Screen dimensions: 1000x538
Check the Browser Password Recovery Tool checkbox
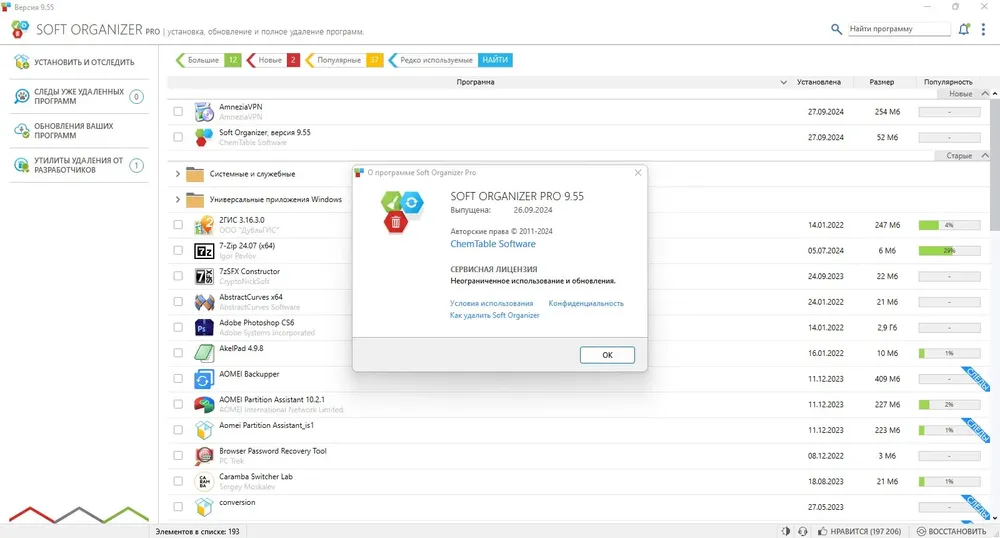tap(178, 455)
